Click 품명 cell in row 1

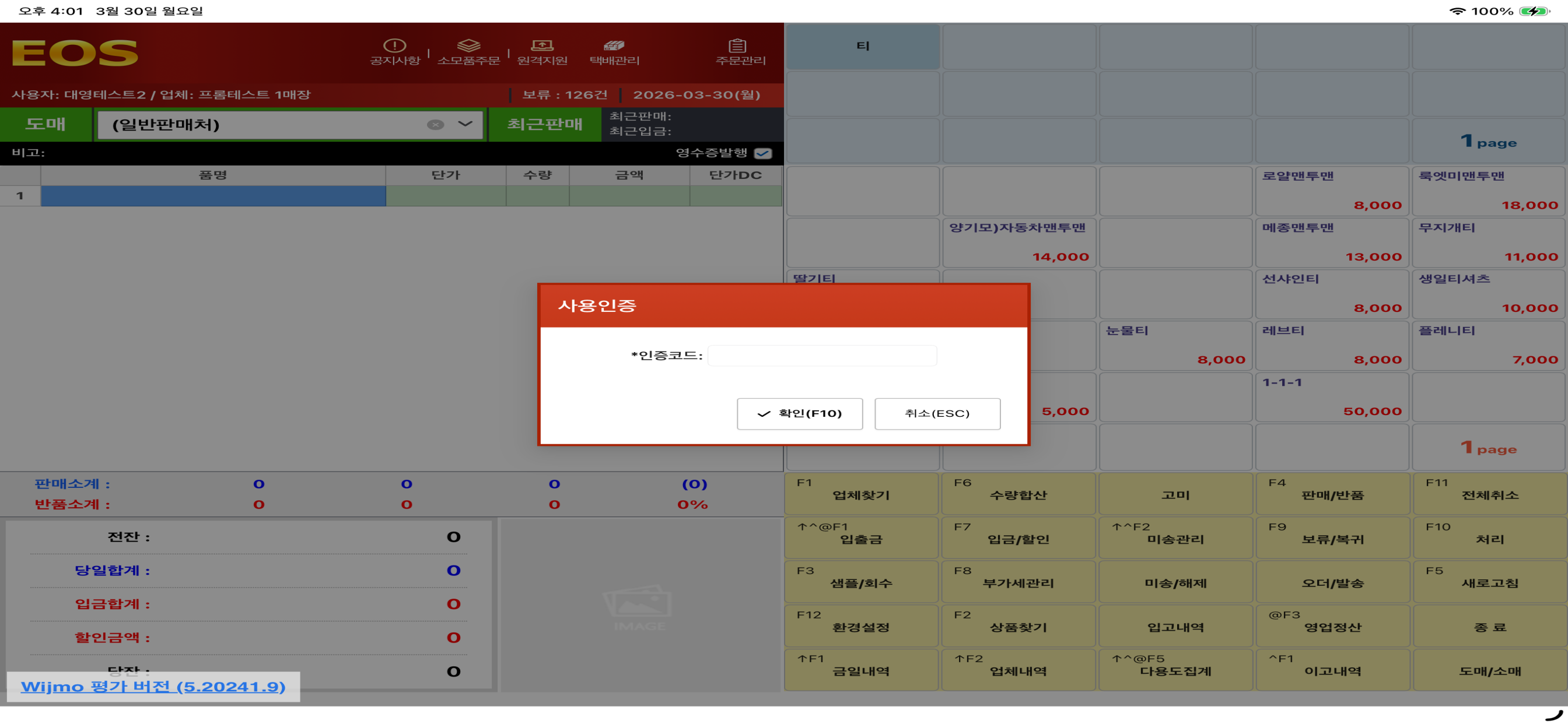(213, 196)
